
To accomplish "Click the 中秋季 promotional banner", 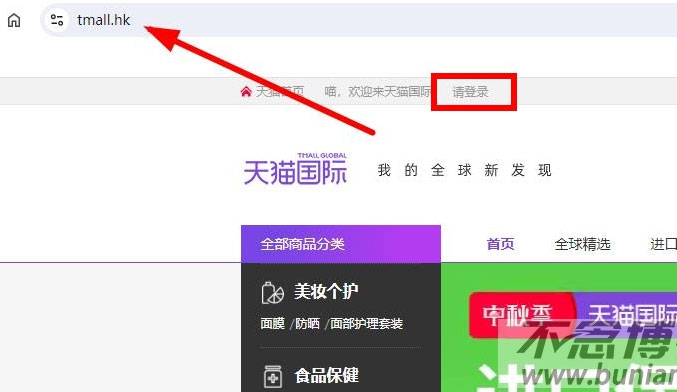I will coord(522,315).
